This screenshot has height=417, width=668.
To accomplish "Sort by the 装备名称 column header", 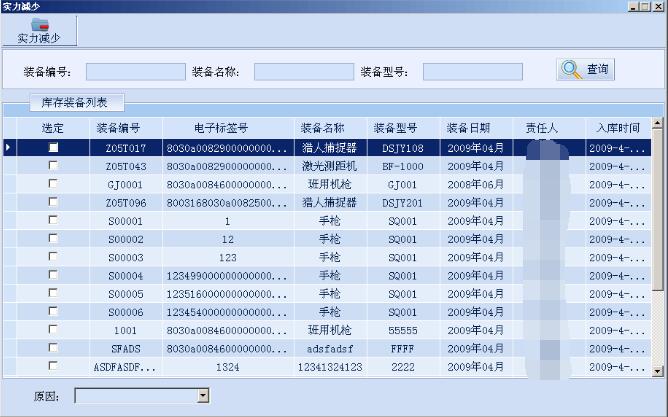I will (330, 128).
